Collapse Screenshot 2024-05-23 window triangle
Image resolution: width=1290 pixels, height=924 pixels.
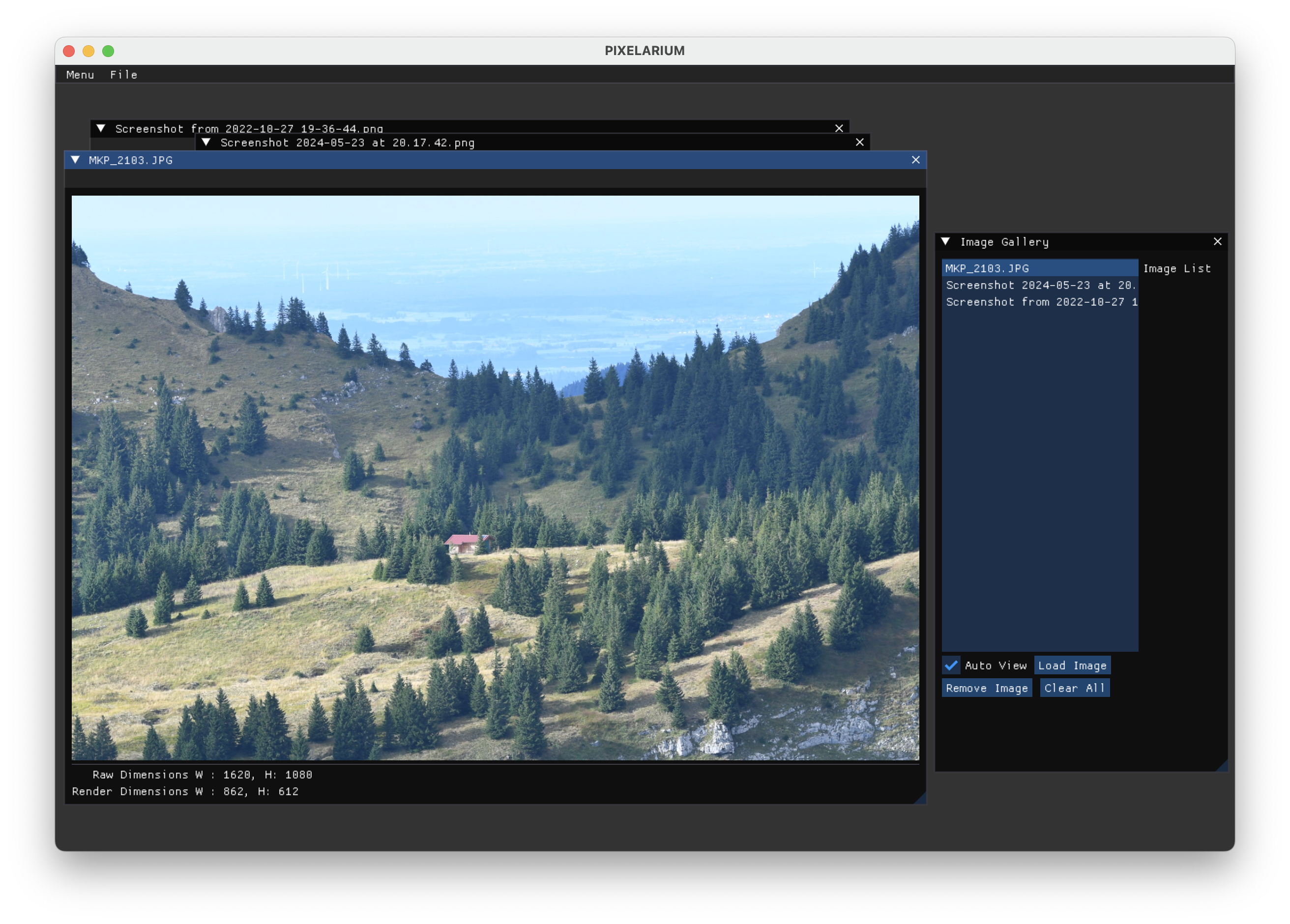(x=206, y=142)
